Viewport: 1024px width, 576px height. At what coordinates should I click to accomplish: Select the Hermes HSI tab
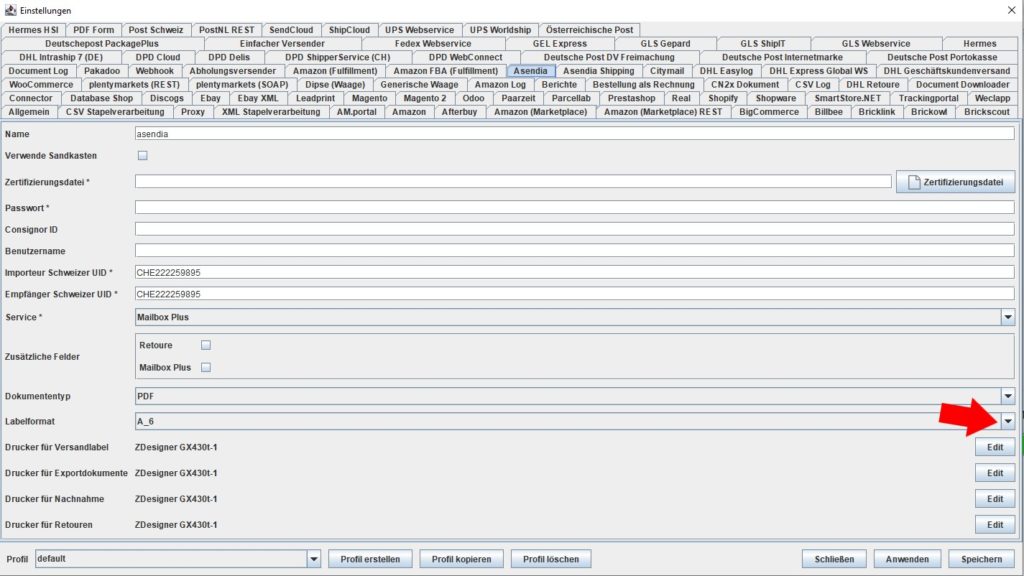coord(33,29)
